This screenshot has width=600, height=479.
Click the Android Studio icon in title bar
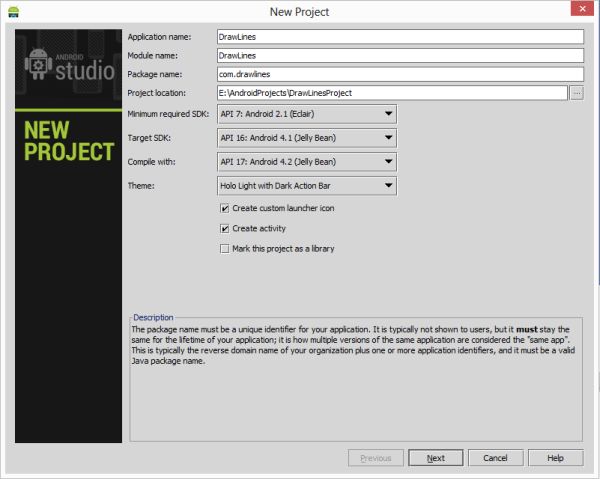coord(13,12)
